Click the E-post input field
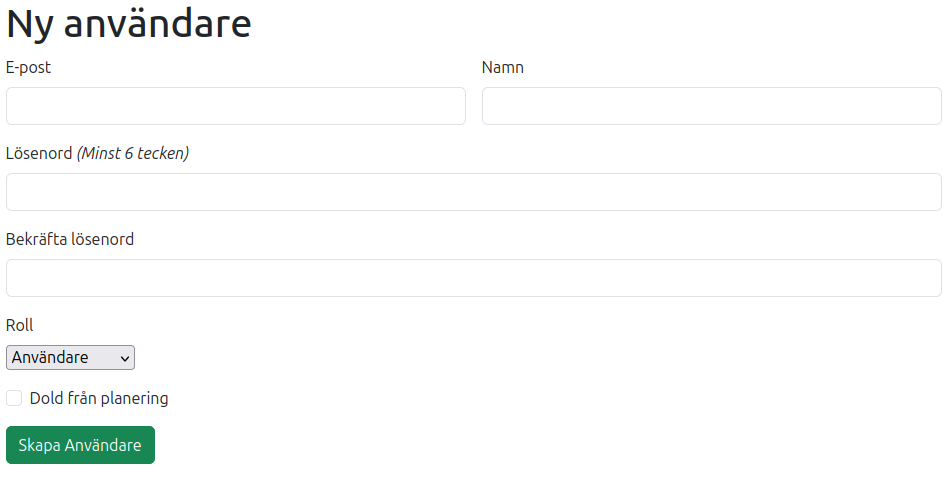This screenshot has height=479, width=947. 236,106
